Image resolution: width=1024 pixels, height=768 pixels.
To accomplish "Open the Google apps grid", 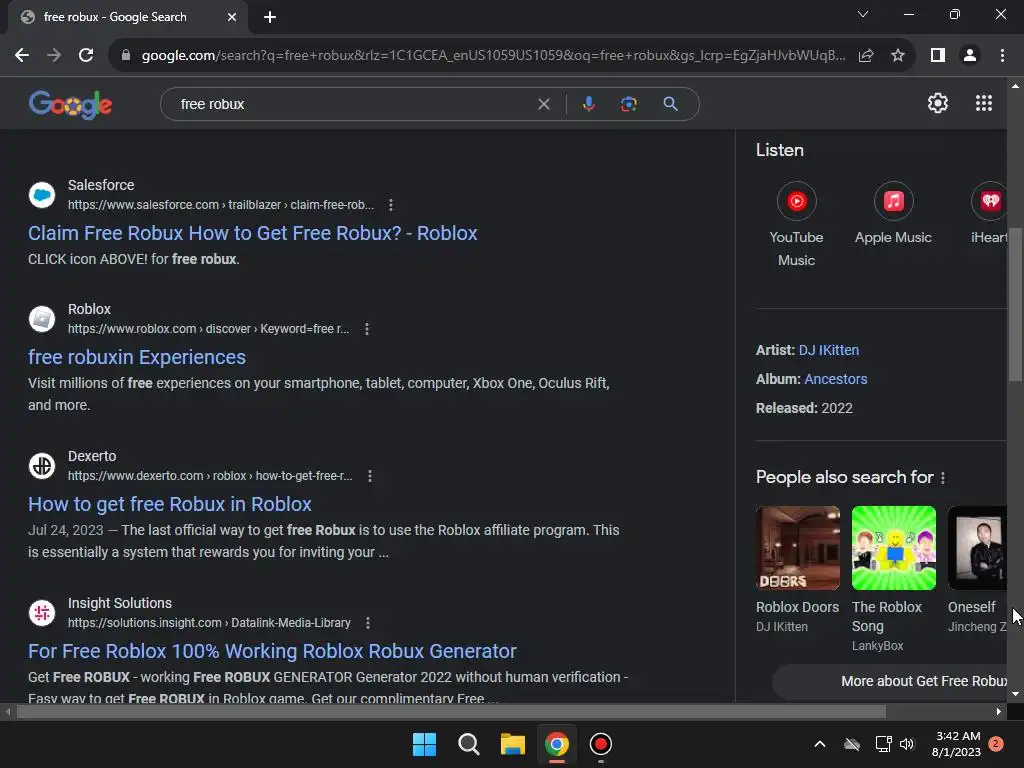I will point(984,103).
